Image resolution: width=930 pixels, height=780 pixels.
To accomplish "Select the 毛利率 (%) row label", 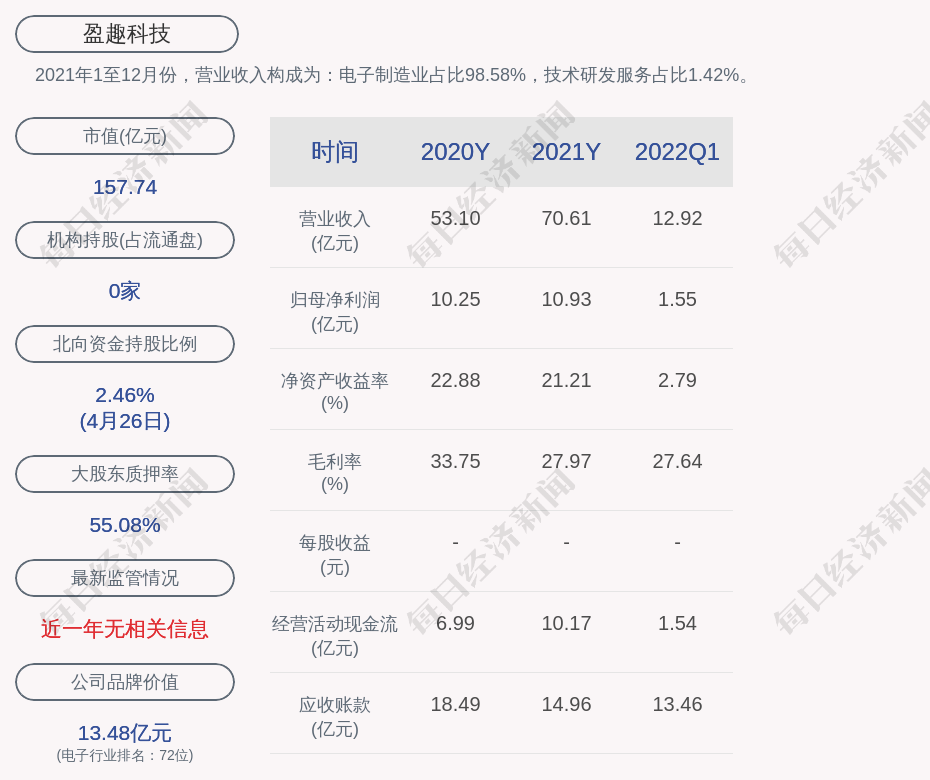I will click(x=335, y=473).
